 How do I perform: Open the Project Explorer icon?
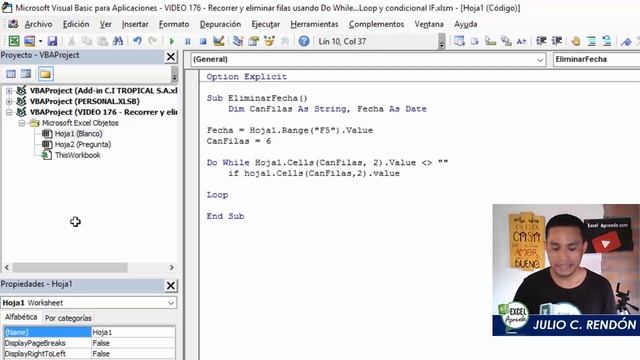238,41
